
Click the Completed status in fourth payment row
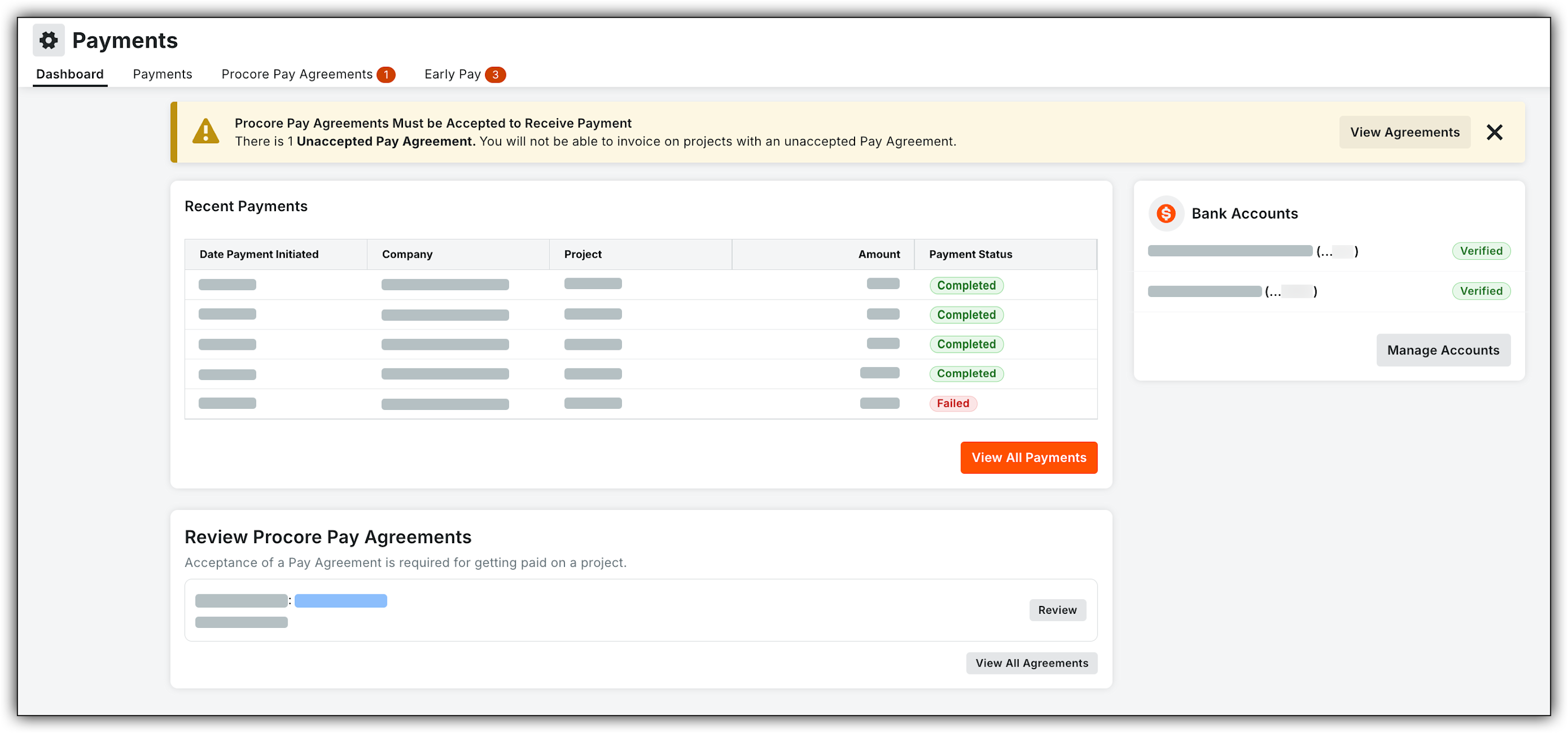[966, 373]
